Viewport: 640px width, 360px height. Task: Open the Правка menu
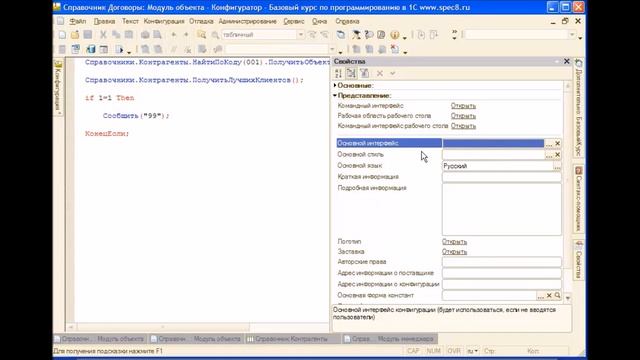(104, 21)
